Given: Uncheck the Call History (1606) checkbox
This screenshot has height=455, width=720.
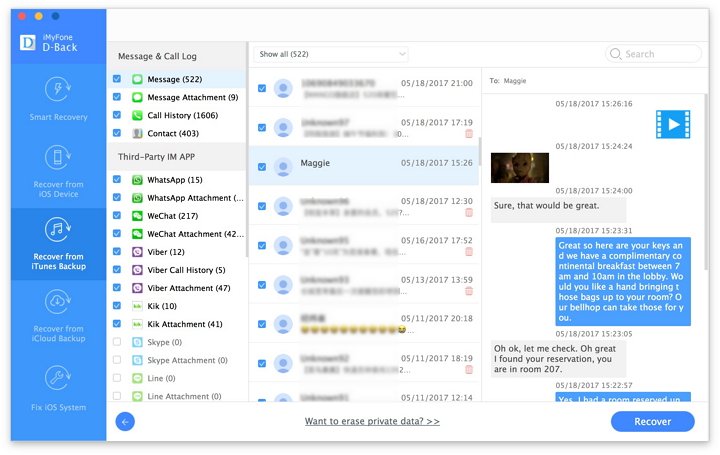Looking at the screenshot, I should (x=117, y=115).
